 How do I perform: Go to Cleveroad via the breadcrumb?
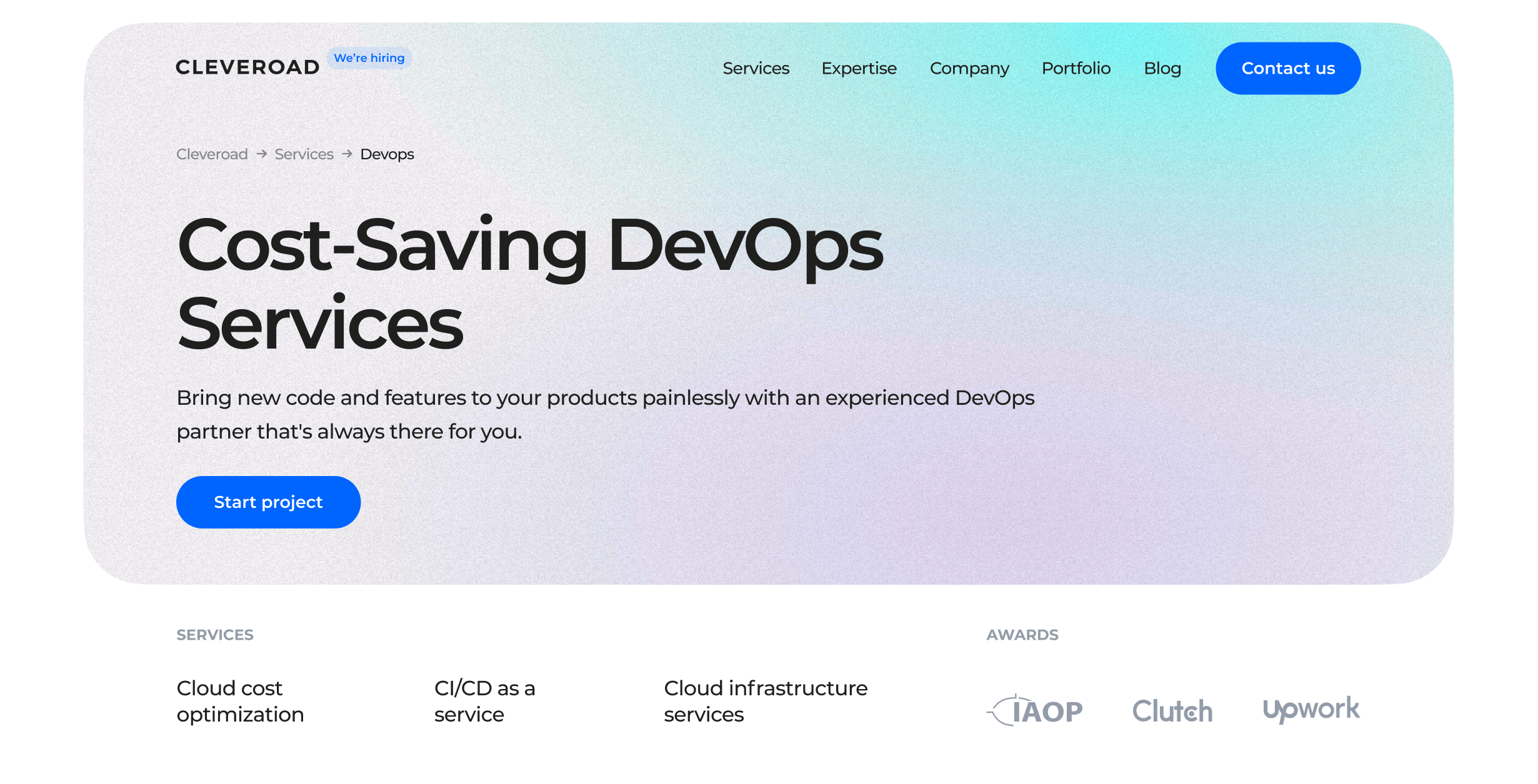pyautogui.click(x=211, y=154)
